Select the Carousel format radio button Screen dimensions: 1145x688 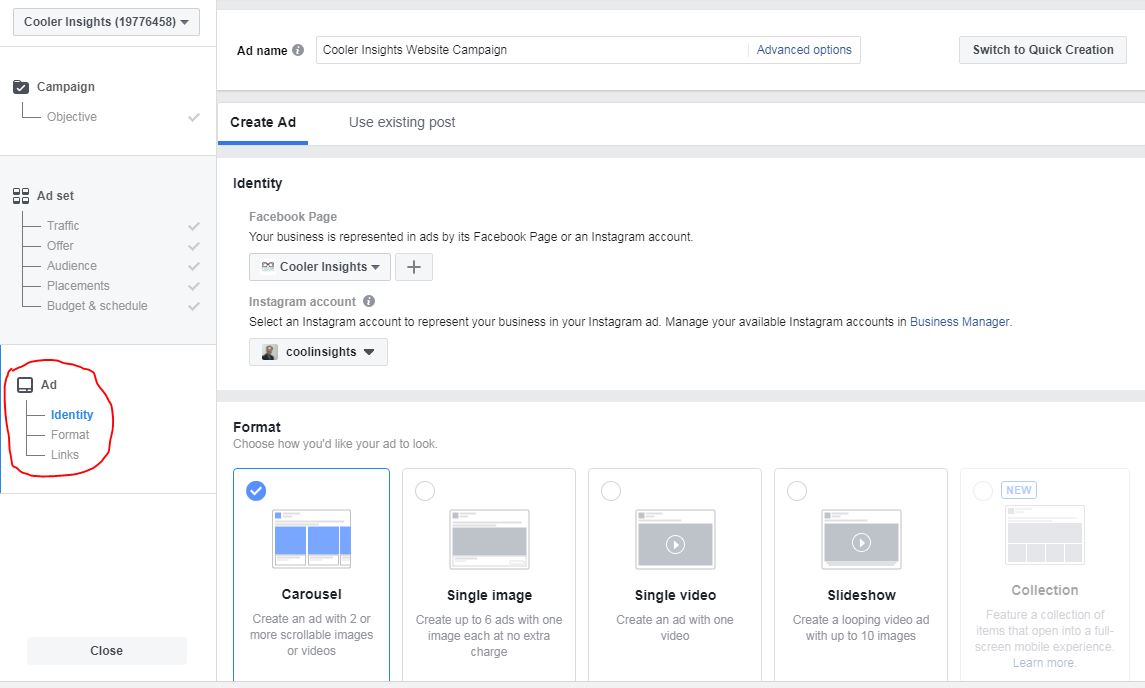256,491
